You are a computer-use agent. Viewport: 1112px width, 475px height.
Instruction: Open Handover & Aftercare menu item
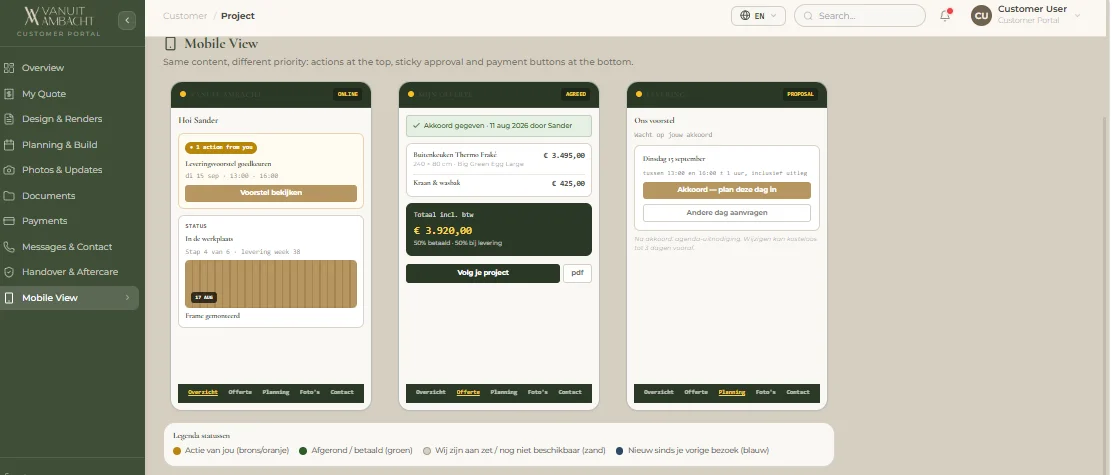click(x=70, y=272)
